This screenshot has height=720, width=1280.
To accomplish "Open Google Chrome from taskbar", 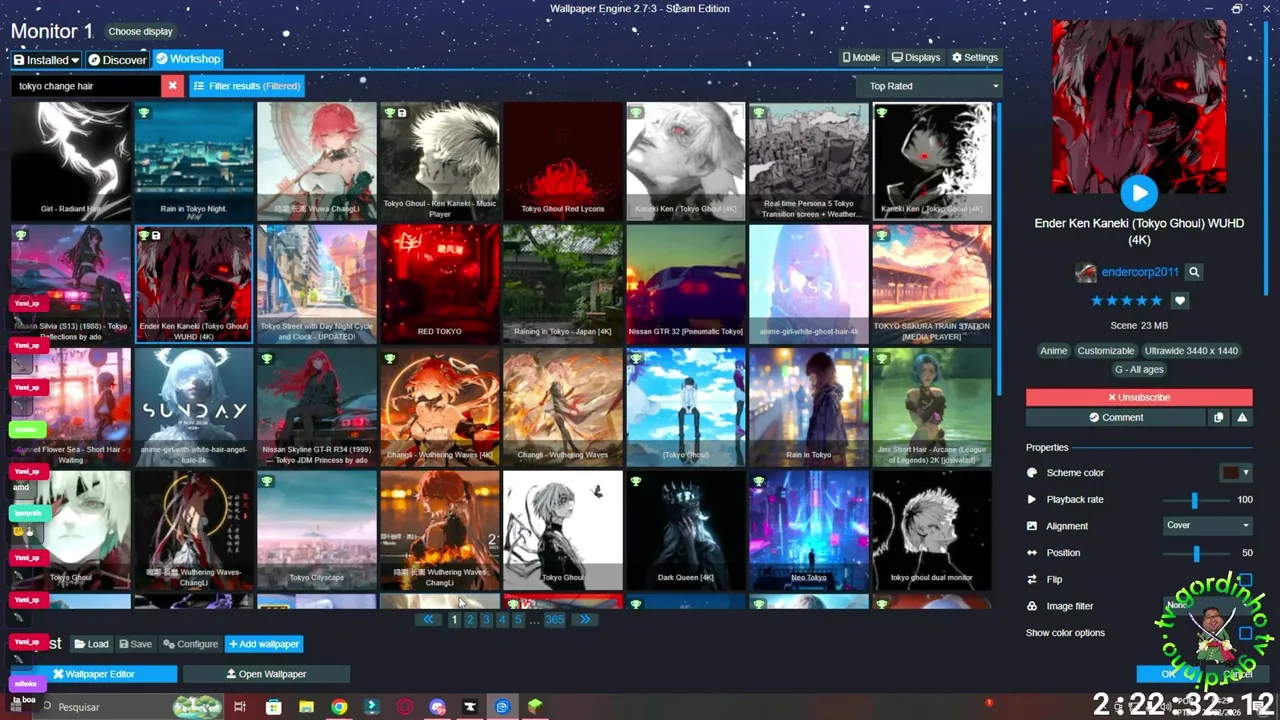I will pyautogui.click(x=339, y=707).
